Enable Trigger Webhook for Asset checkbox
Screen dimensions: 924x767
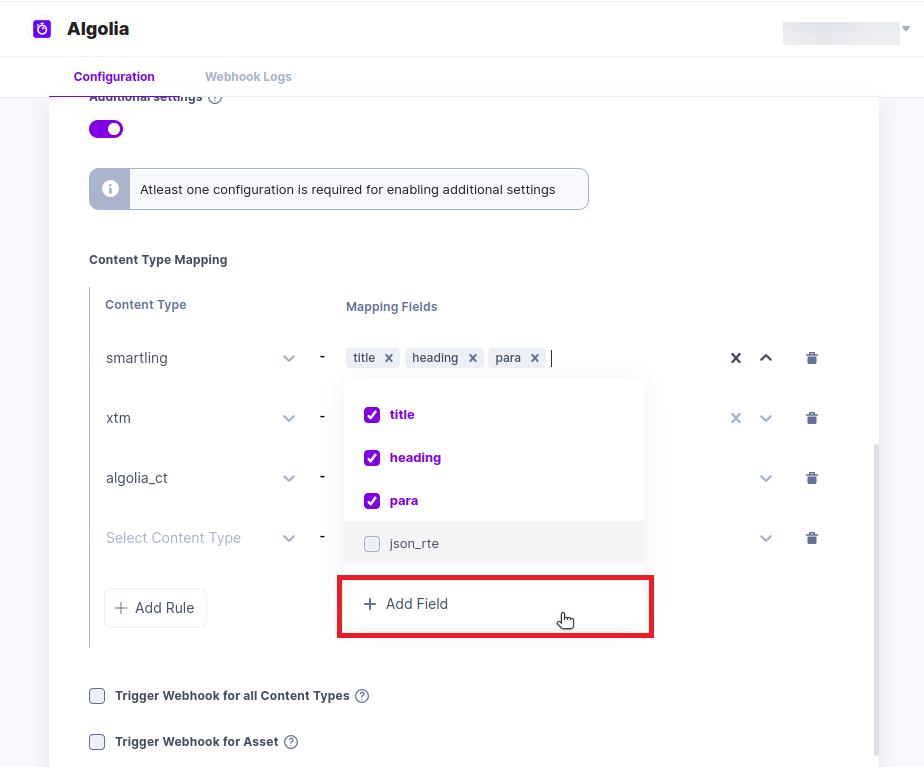coord(97,742)
